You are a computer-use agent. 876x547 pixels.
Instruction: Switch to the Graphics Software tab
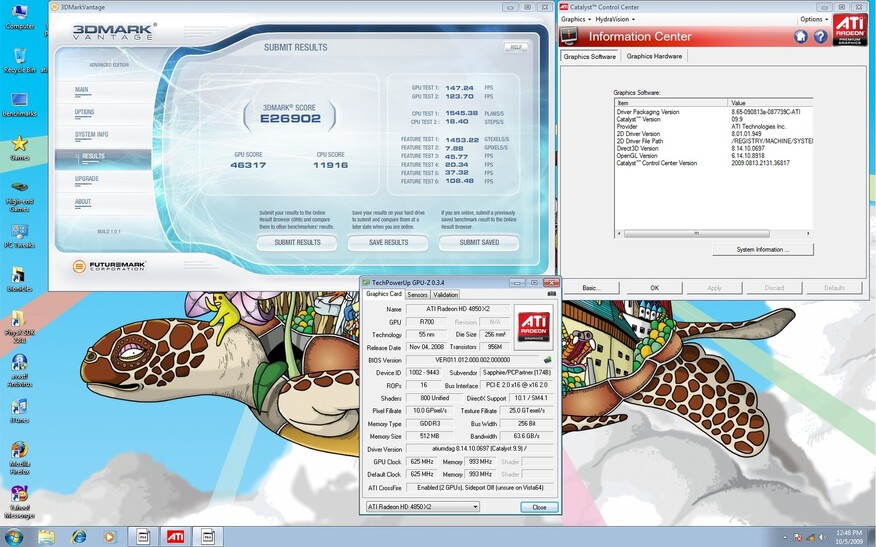(589, 56)
